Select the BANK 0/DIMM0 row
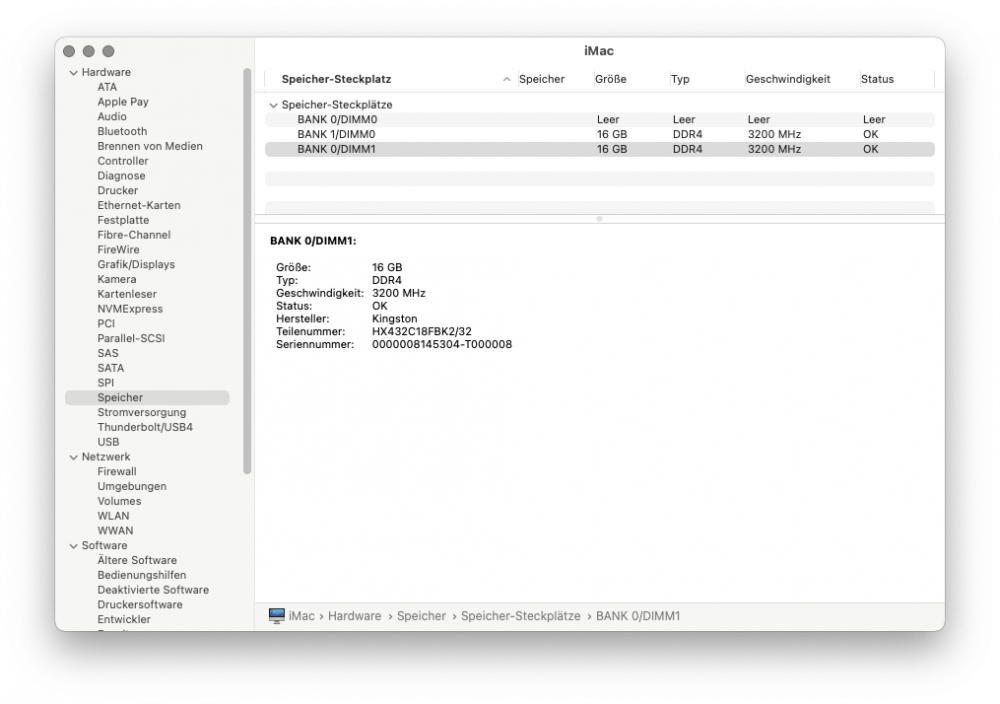Image resolution: width=1000 pixels, height=704 pixels. tap(599, 119)
